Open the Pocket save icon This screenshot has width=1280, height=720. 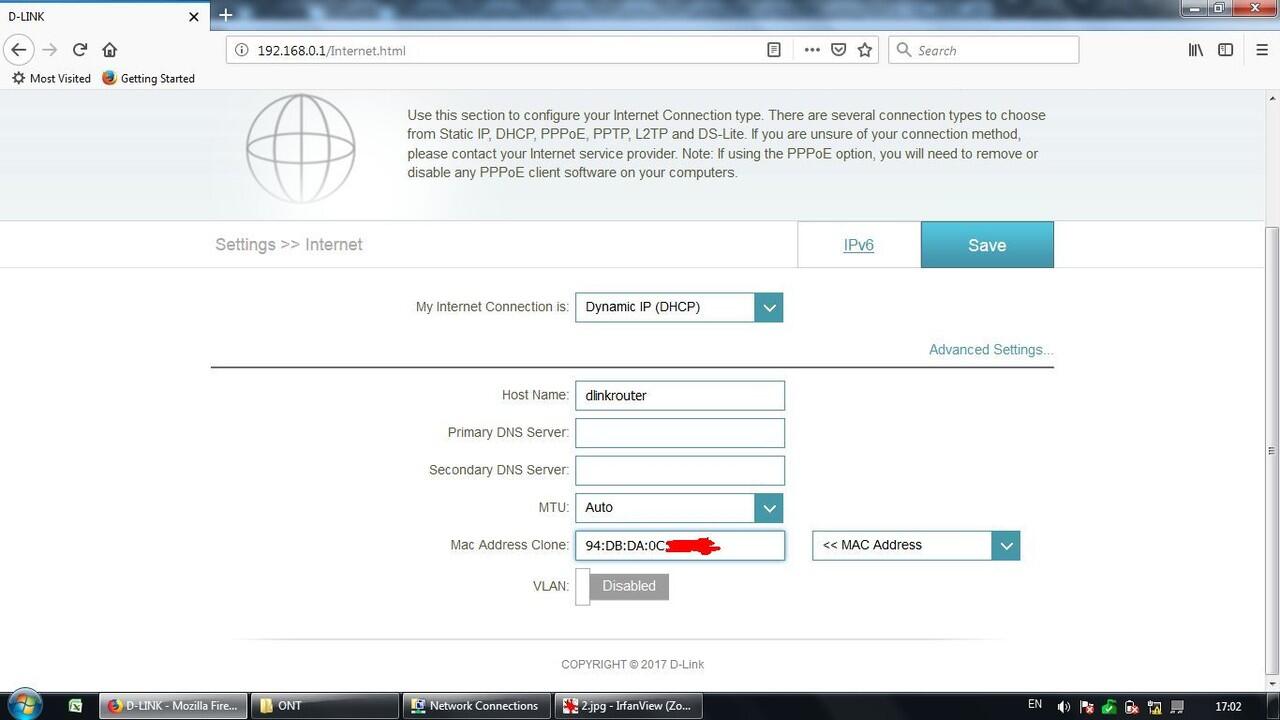tap(838, 49)
